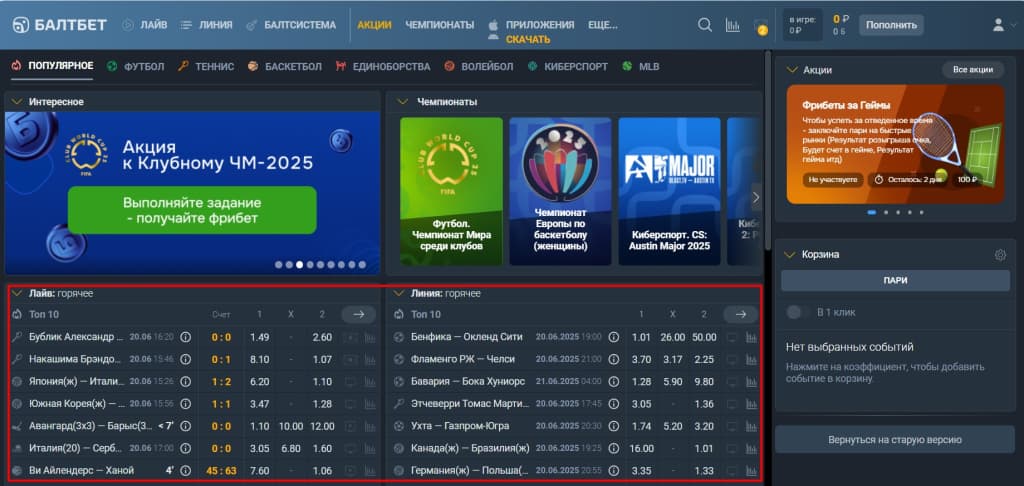Select the last dot of Акции carousel
Viewport: 1024px width, 486px height.
coord(921,212)
